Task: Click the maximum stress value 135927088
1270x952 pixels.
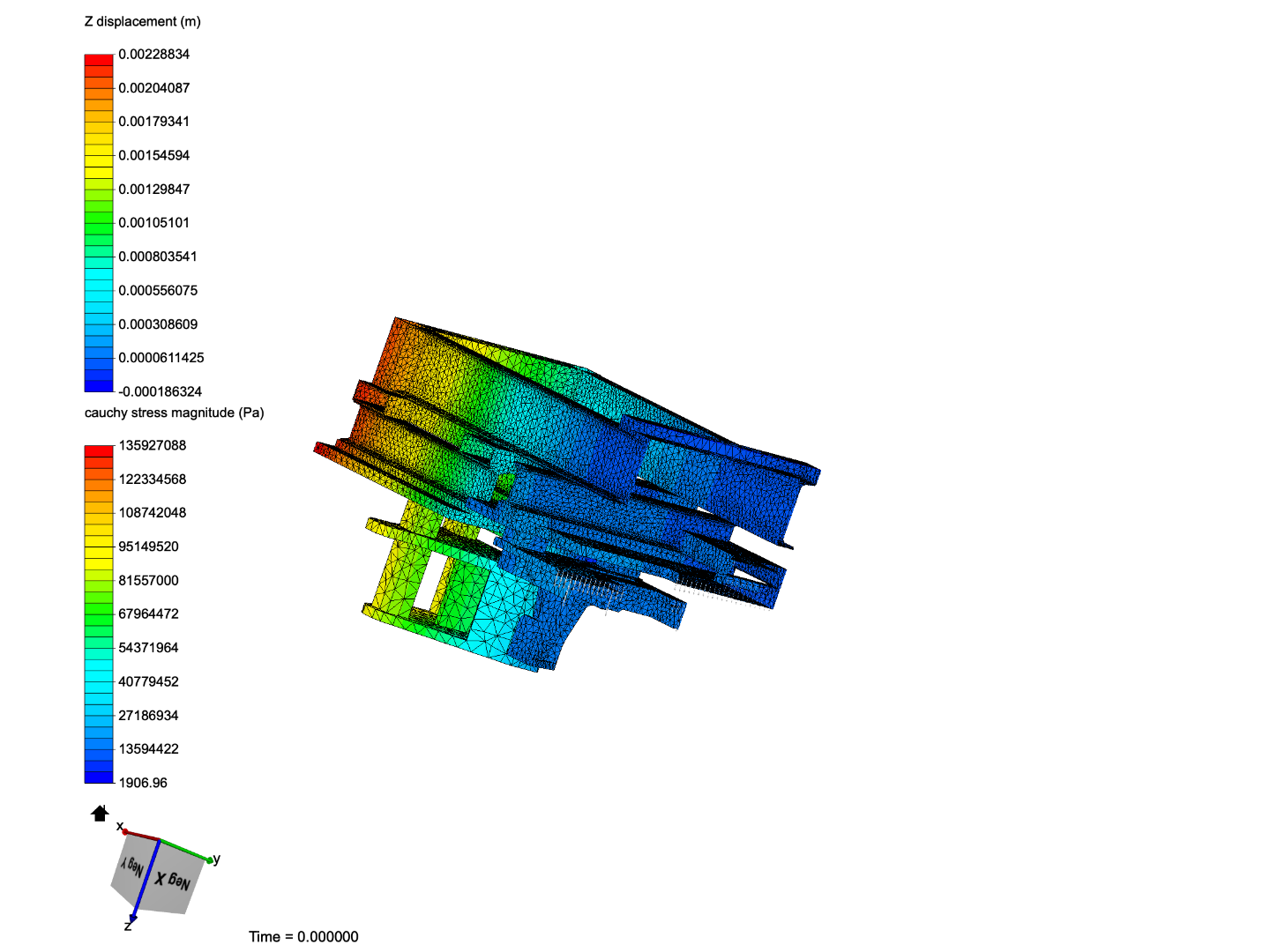Action: [153, 445]
